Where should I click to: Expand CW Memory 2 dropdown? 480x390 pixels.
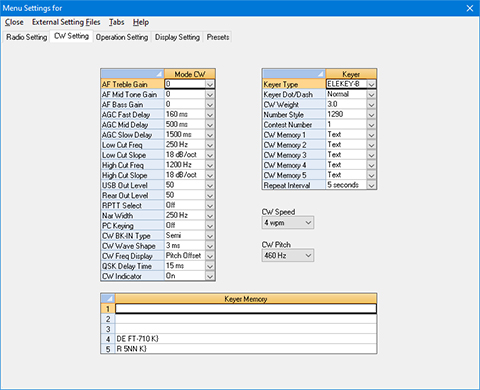371,145
